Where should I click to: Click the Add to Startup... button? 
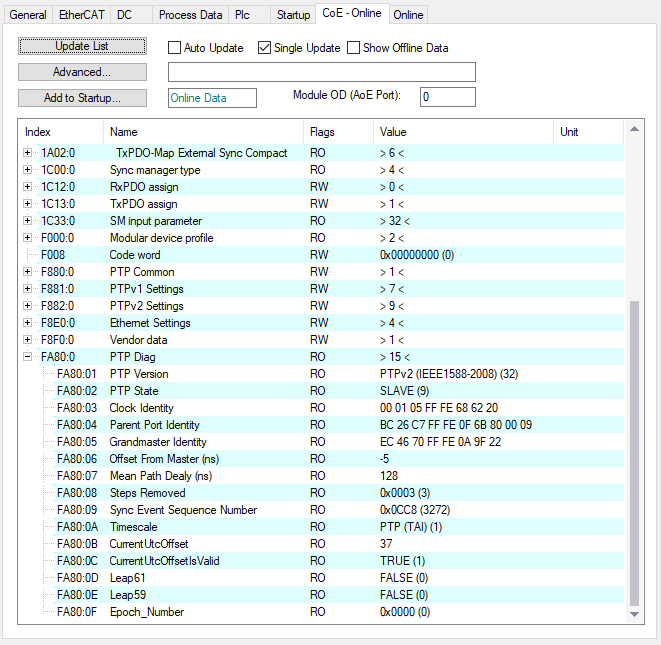pyautogui.click(x=82, y=98)
